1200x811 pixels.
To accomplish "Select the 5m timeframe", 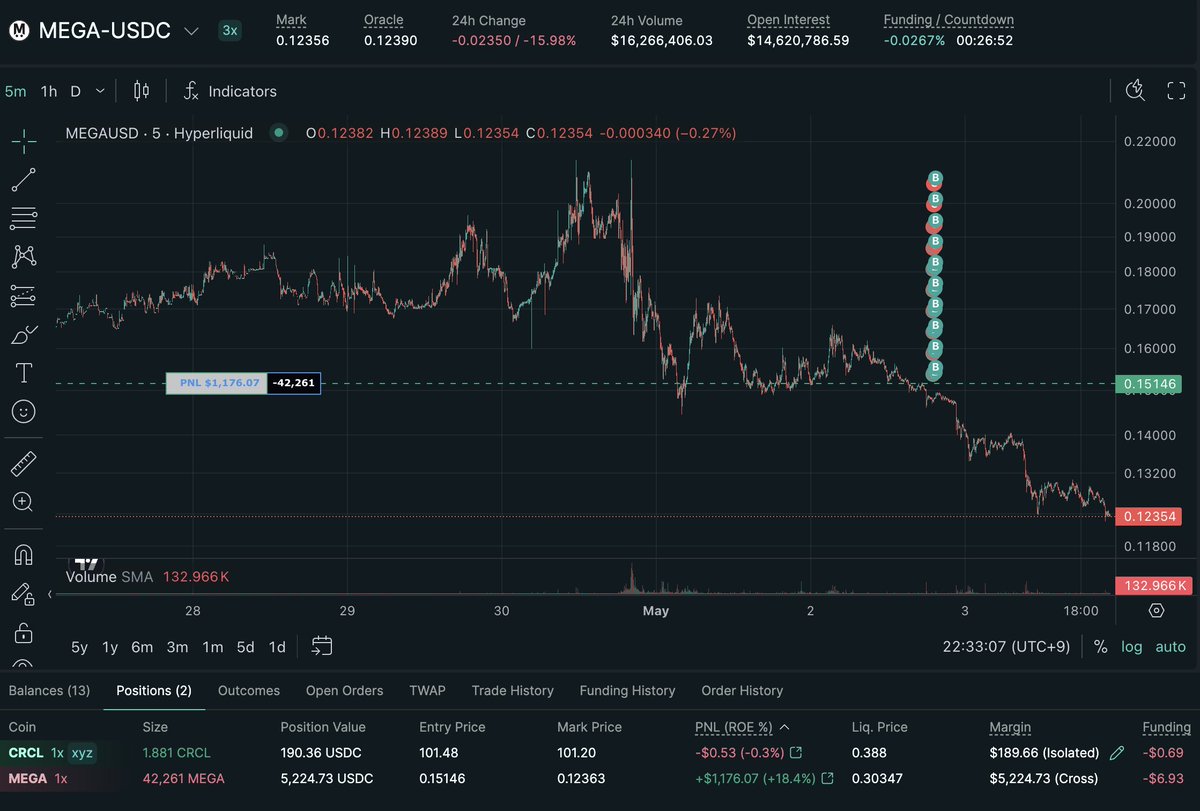I will click(16, 91).
